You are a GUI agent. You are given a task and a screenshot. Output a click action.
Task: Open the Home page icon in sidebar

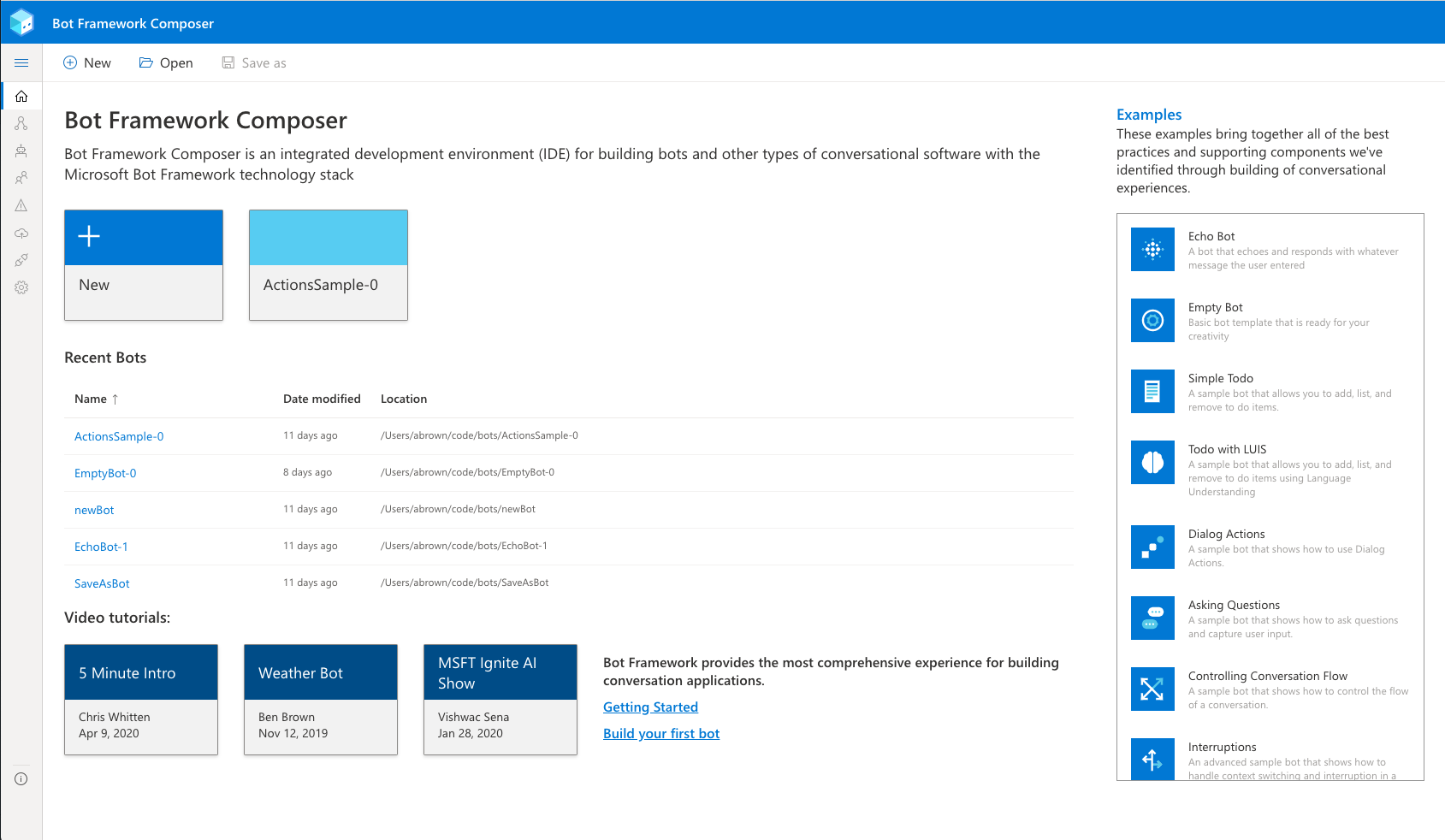(21, 96)
